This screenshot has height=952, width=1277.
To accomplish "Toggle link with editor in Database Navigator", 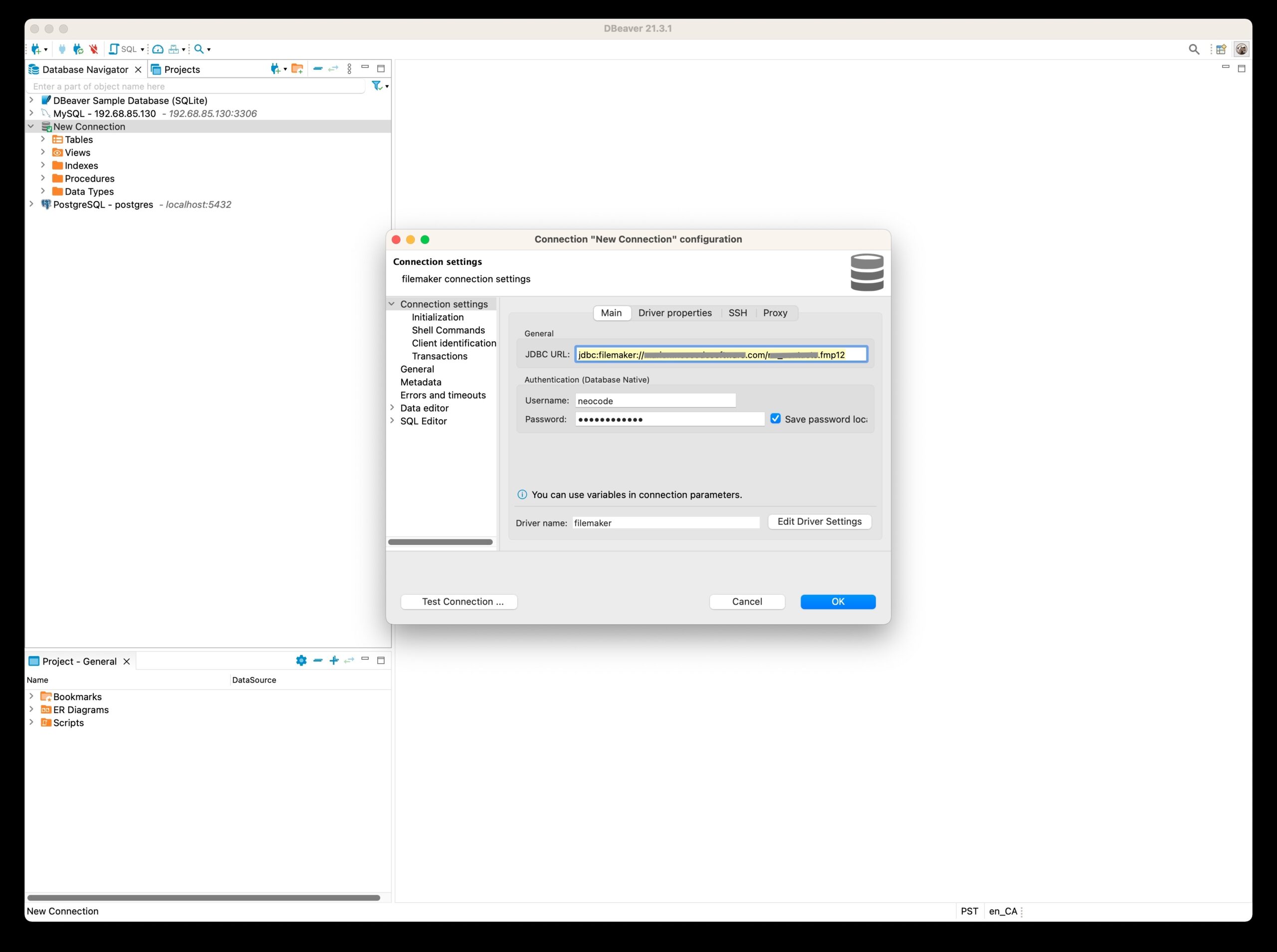I will (333, 68).
